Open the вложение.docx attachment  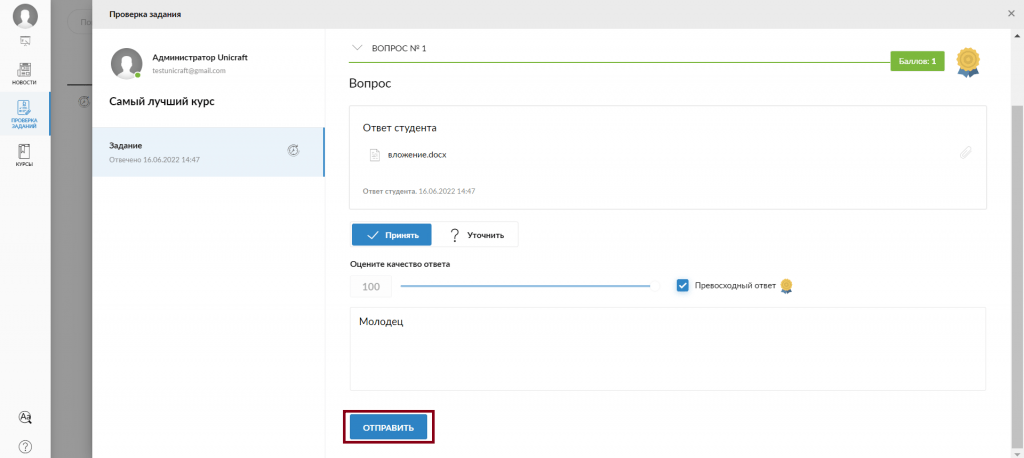(x=417, y=155)
